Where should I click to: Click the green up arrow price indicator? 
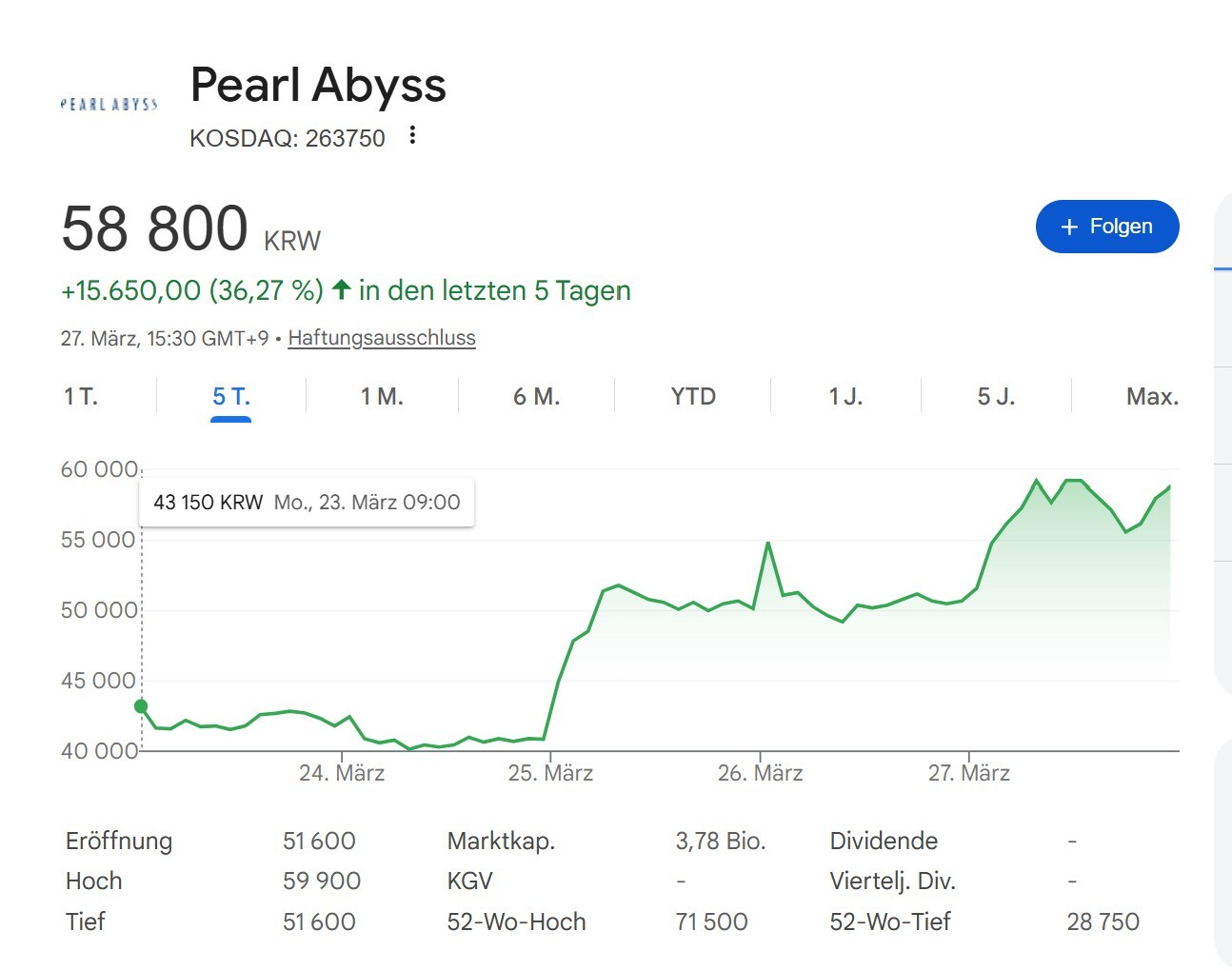point(341,289)
